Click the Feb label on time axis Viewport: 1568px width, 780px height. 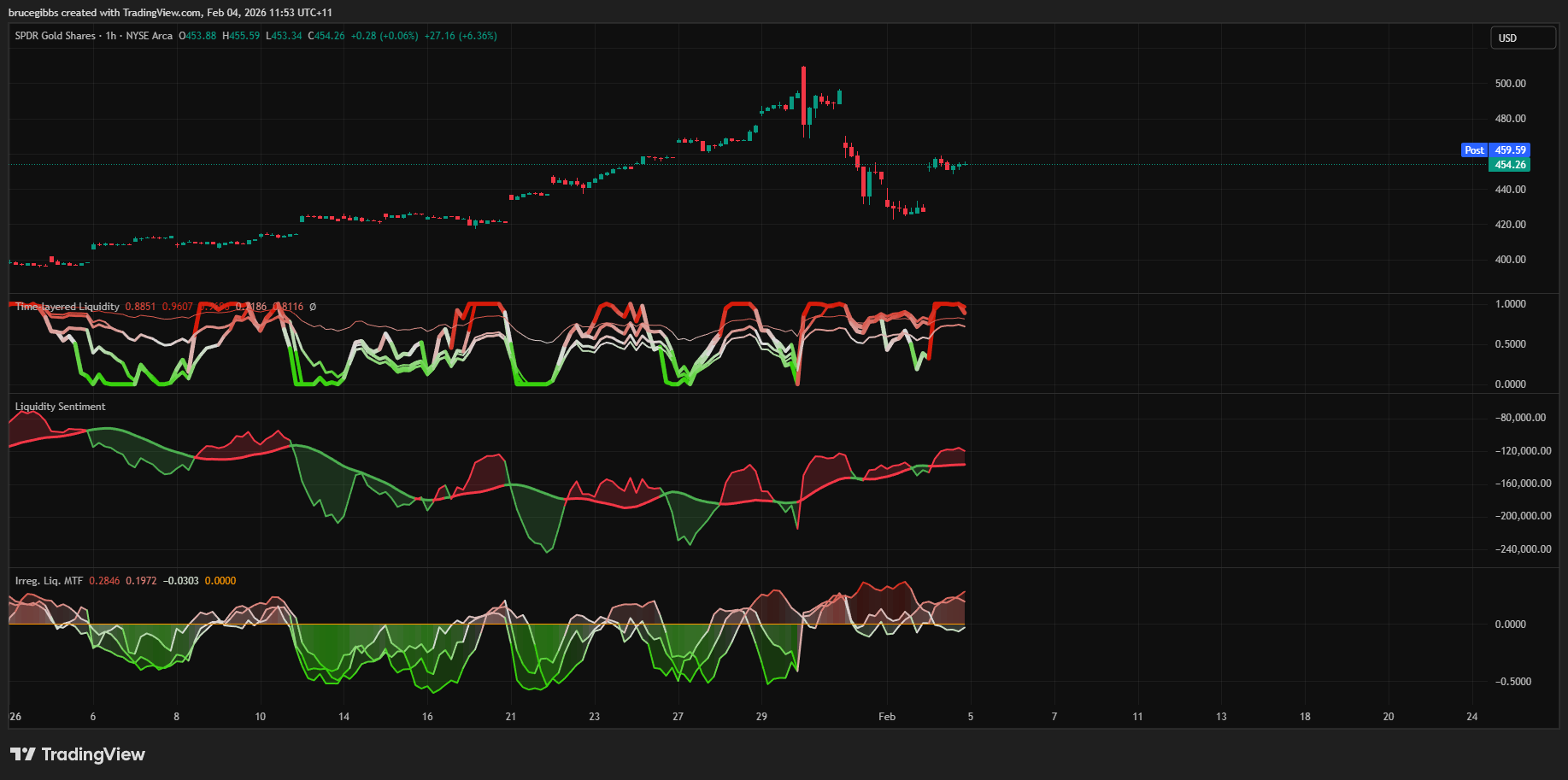pos(887,717)
